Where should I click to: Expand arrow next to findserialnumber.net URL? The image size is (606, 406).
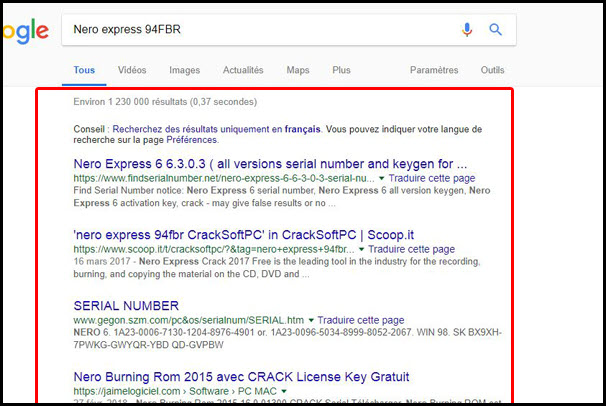click(x=382, y=178)
